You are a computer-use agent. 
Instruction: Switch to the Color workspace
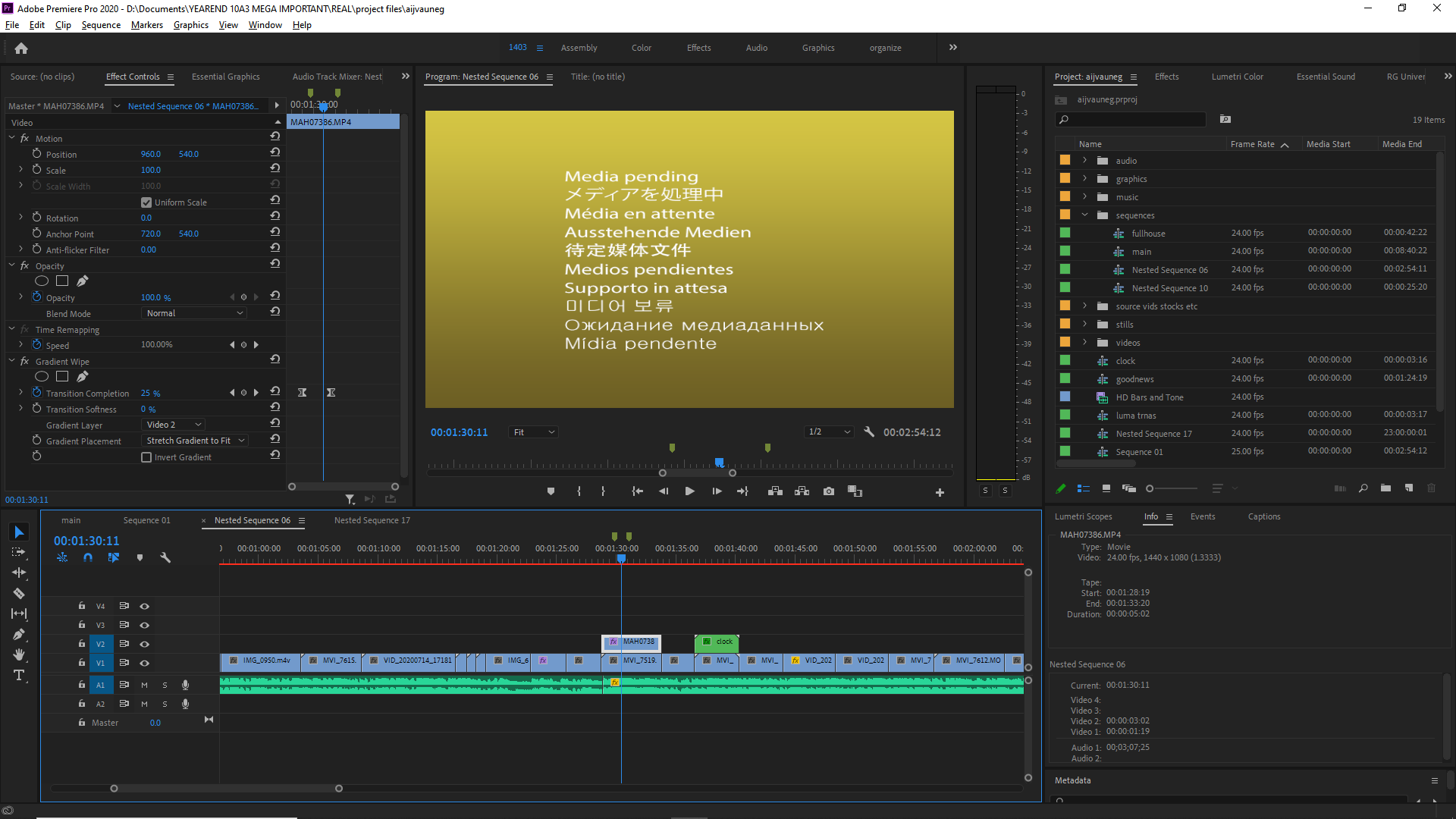[x=641, y=47]
